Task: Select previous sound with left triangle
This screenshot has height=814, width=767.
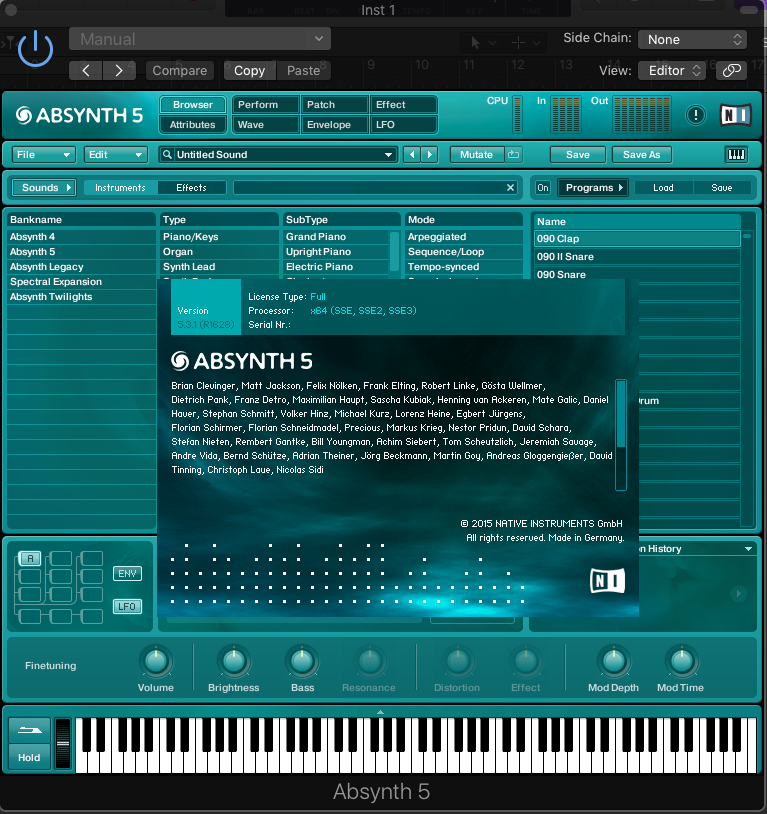Action: [412, 155]
